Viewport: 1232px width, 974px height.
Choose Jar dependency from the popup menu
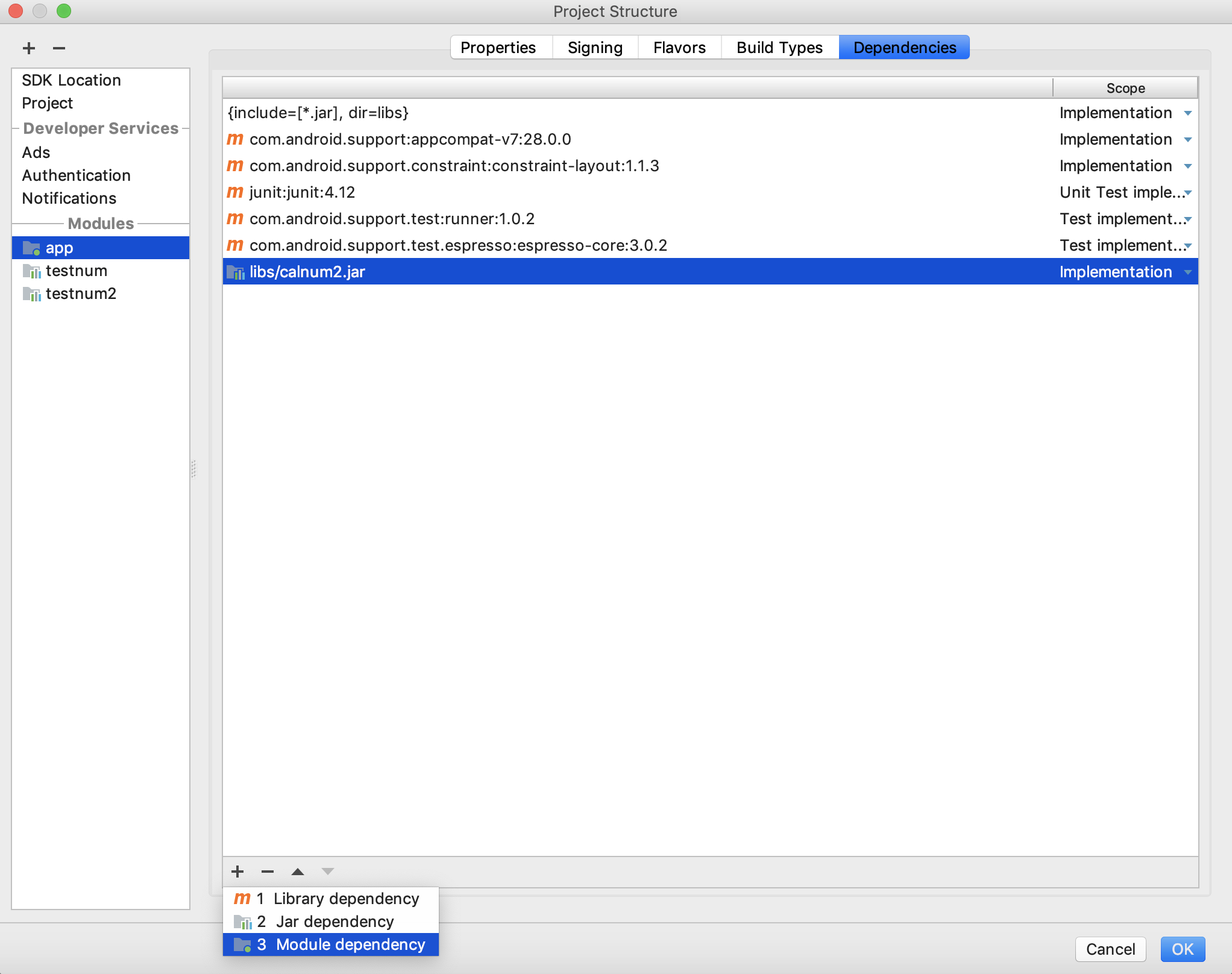(x=331, y=922)
